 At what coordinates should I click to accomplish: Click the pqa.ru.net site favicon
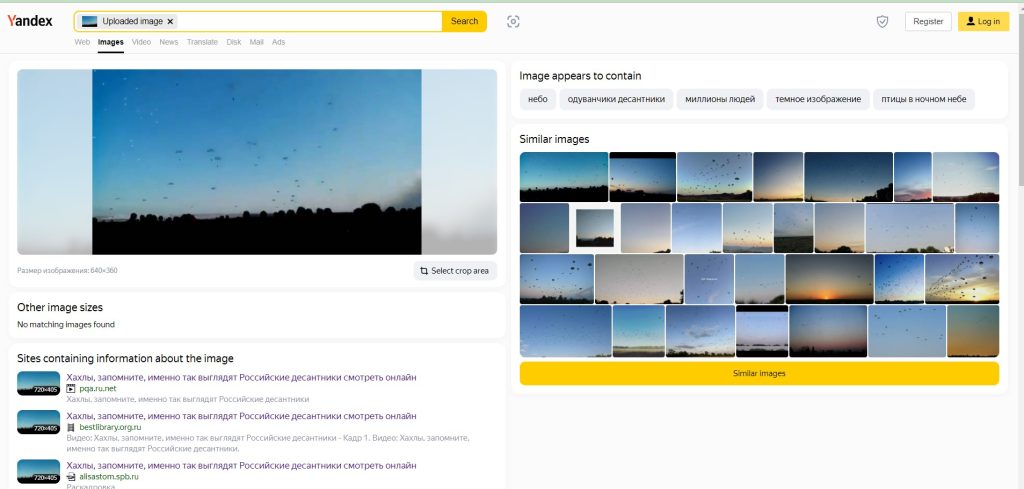[71, 388]
